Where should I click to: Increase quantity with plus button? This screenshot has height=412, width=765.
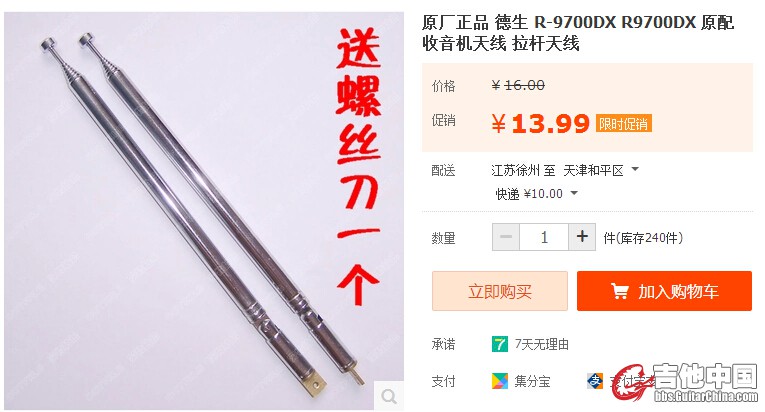point(582,237)
